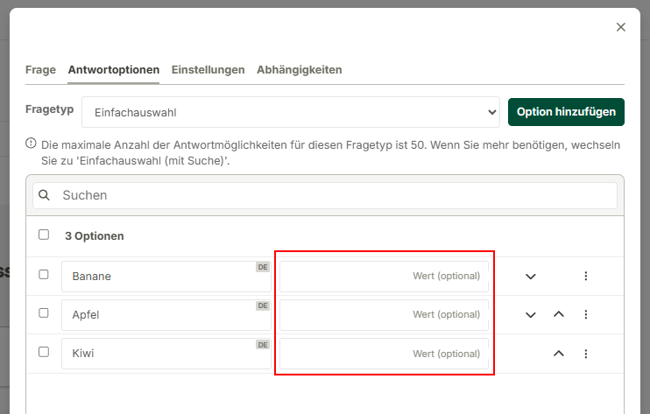Click the Wert (optional) field for Banane
The image size is (650, 414).
pyautogui.click(x=384, y=276)
